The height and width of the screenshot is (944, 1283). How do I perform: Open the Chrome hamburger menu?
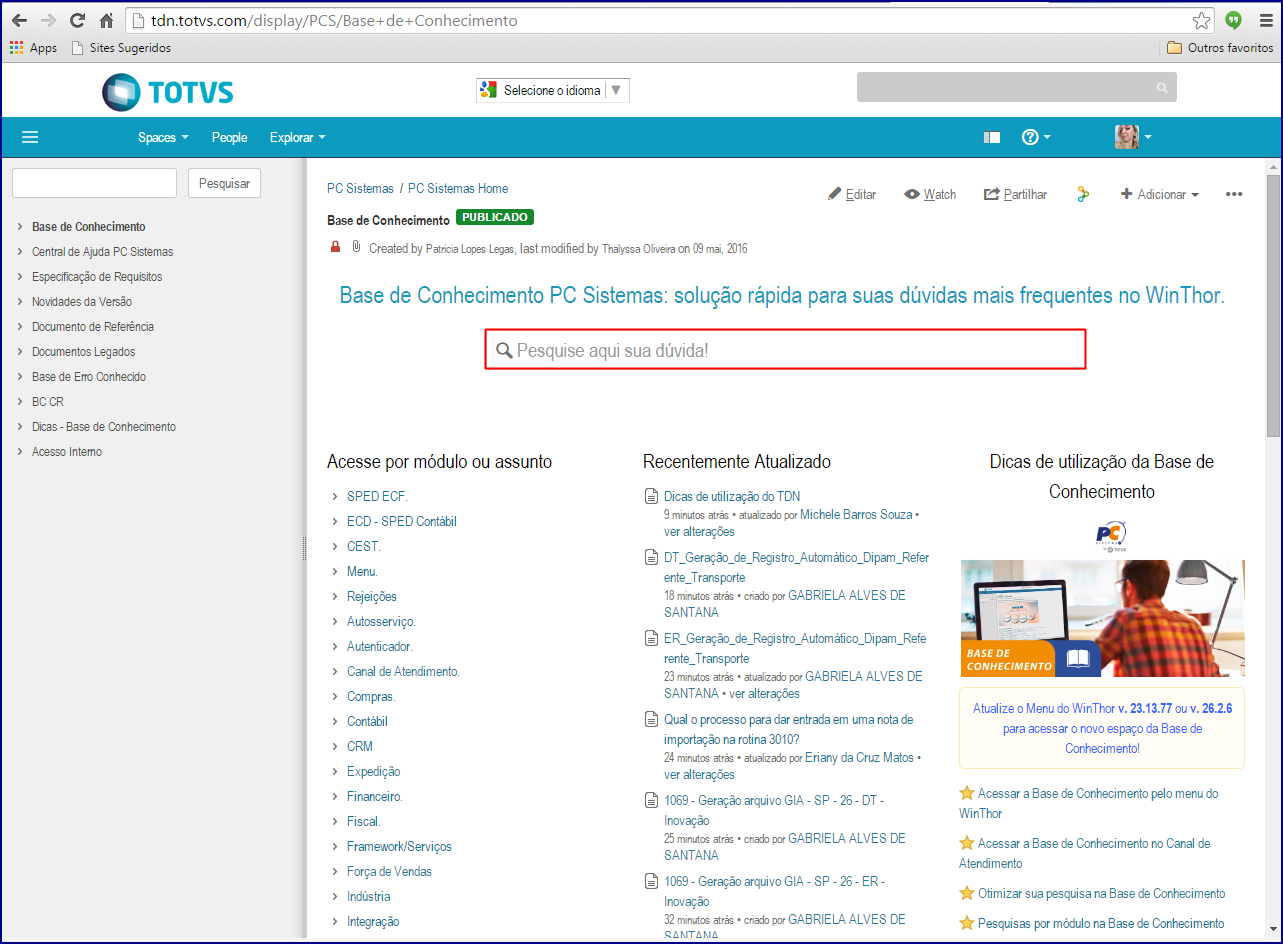click(x=1265, y=20)
